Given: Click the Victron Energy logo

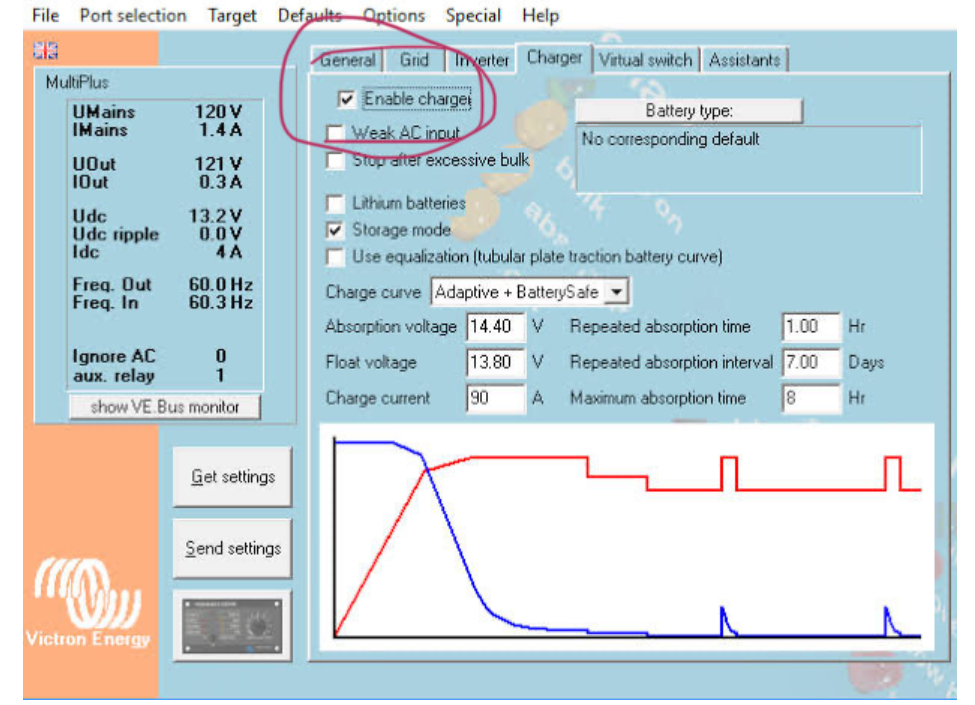Looking at the screenshot, I should [x=88, y=603].
